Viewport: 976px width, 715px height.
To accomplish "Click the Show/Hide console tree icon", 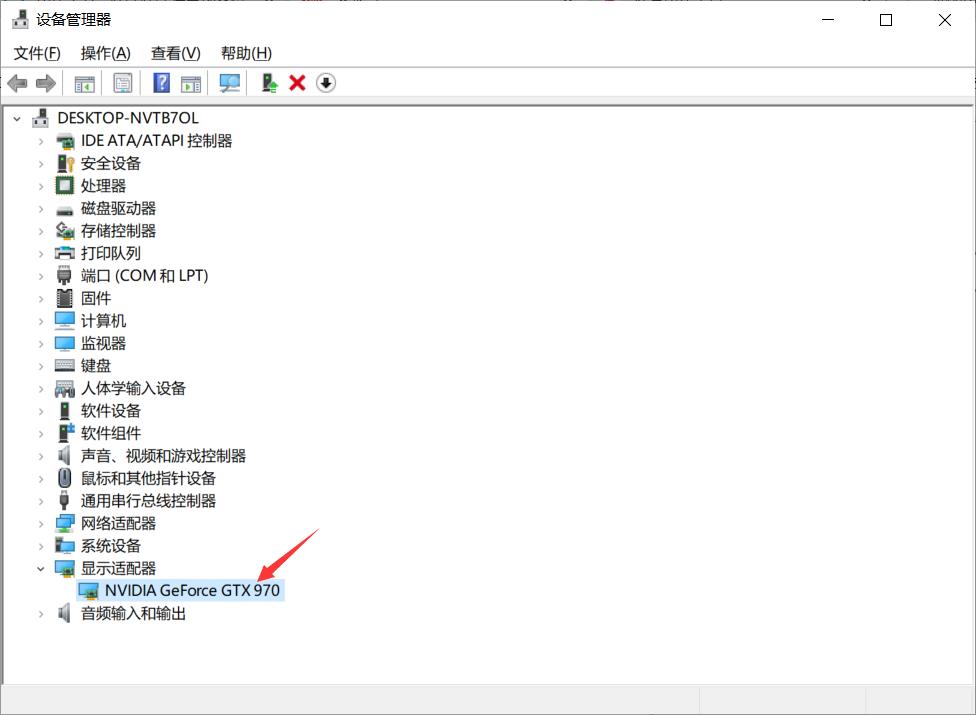I will tap(85, 83).
